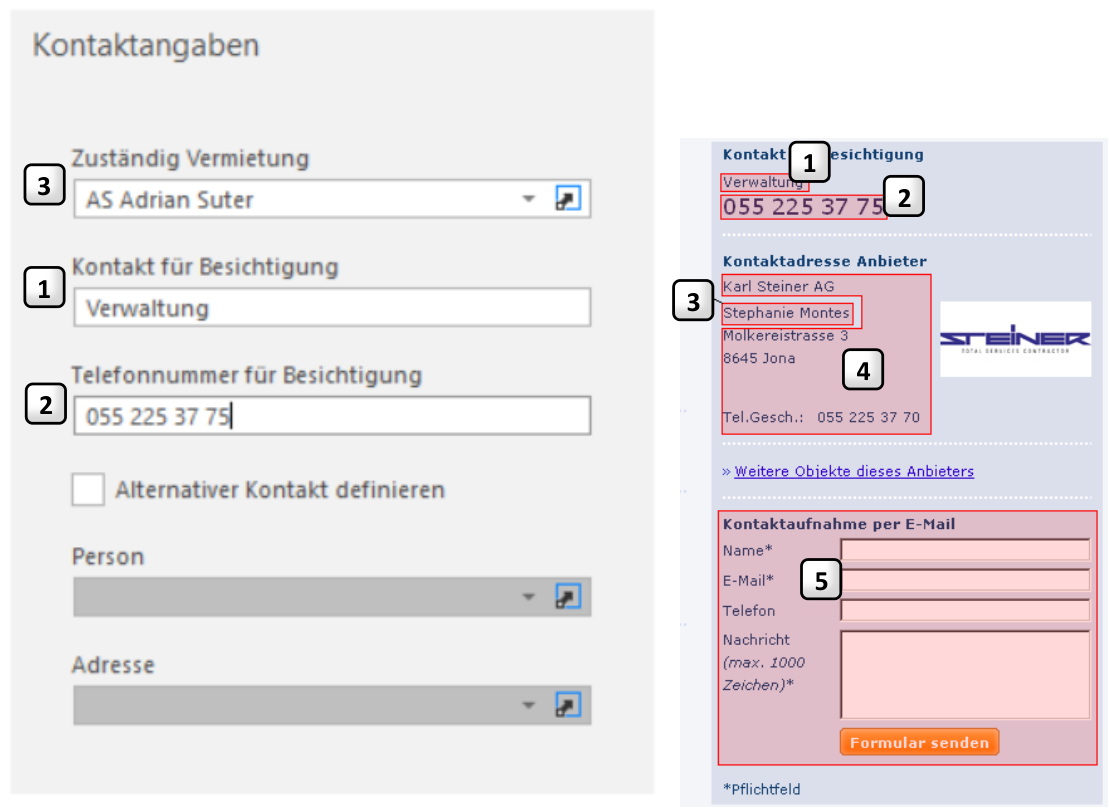Expand the Zuständig Vermietung dropdown arrow
This screenshot has height=810, width=1109.
click(528, 199)
